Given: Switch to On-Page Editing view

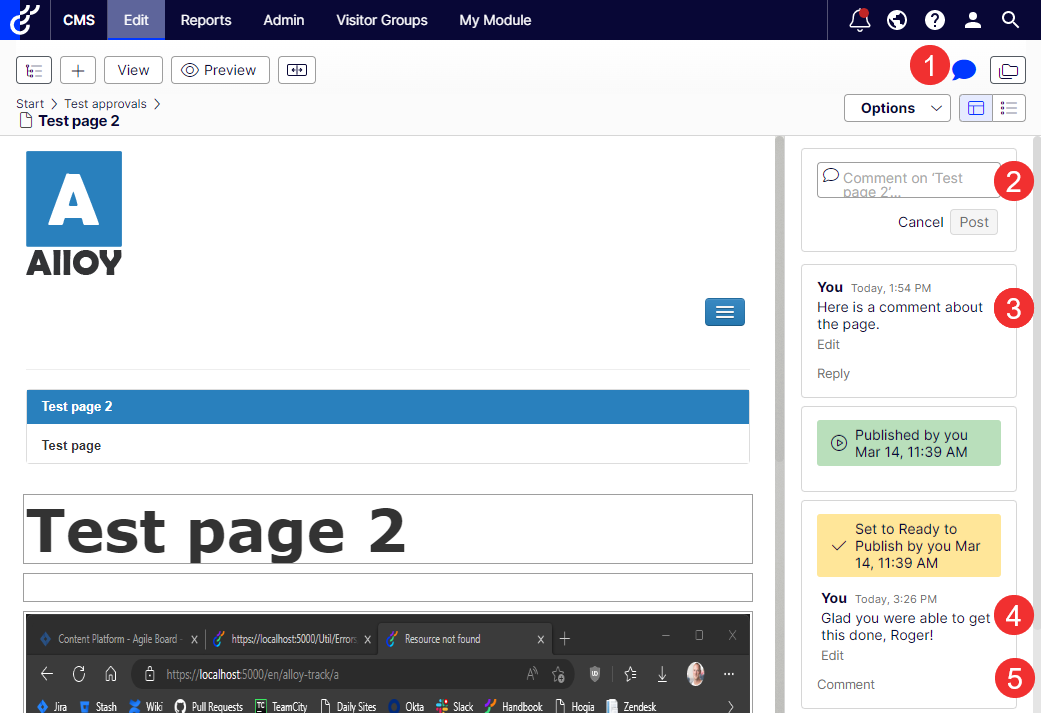Looking at the screenshot, I should coord(976,108).
